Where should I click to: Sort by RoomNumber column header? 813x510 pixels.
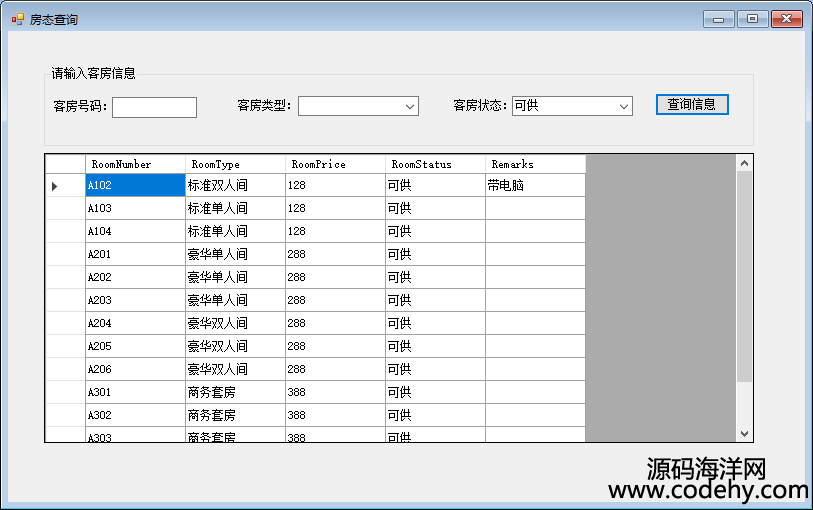[x=135, y=164]
